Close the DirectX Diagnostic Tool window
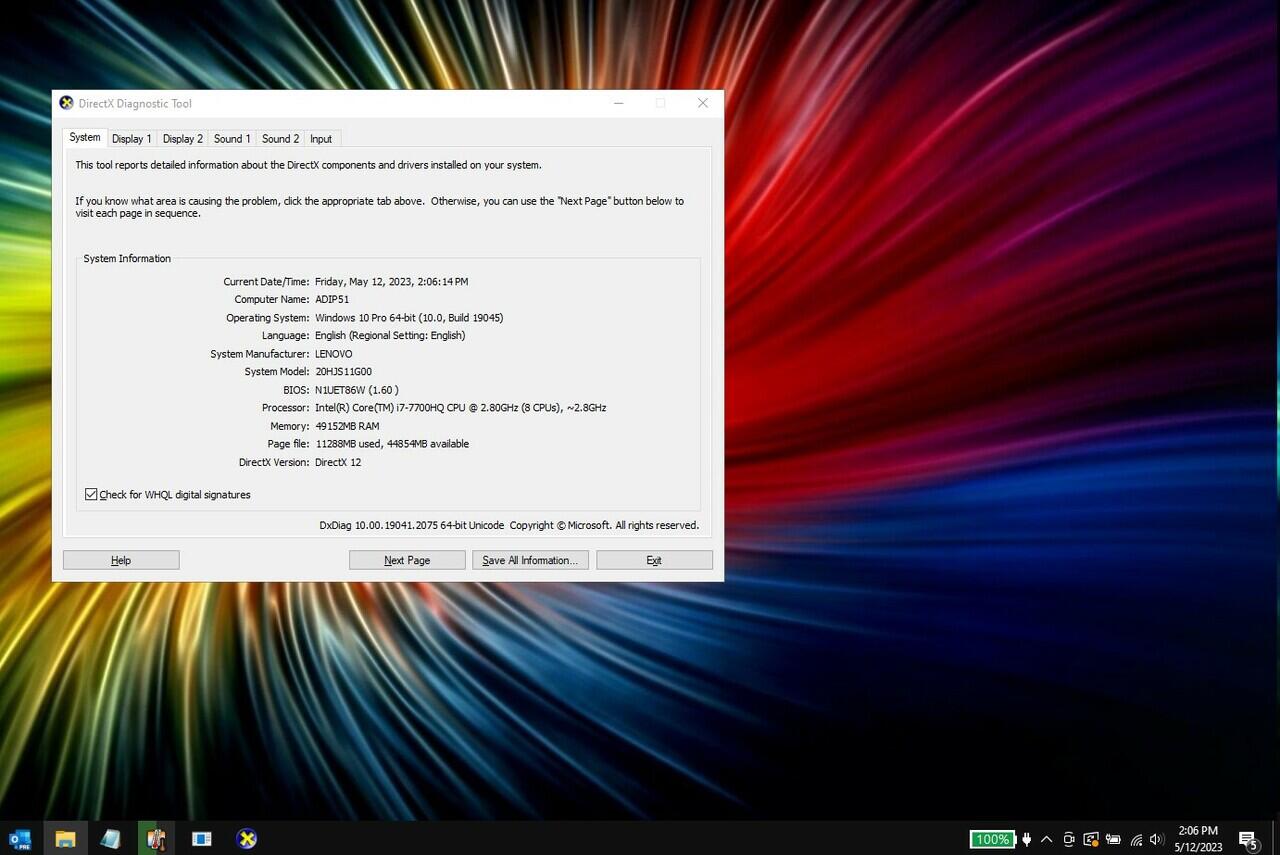 click(703, 103)
